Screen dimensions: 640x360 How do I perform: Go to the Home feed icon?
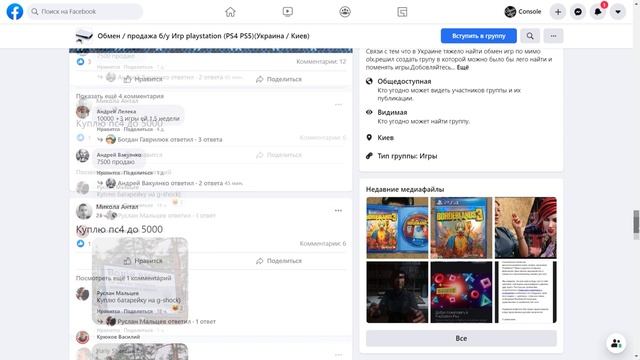(230, 12)
